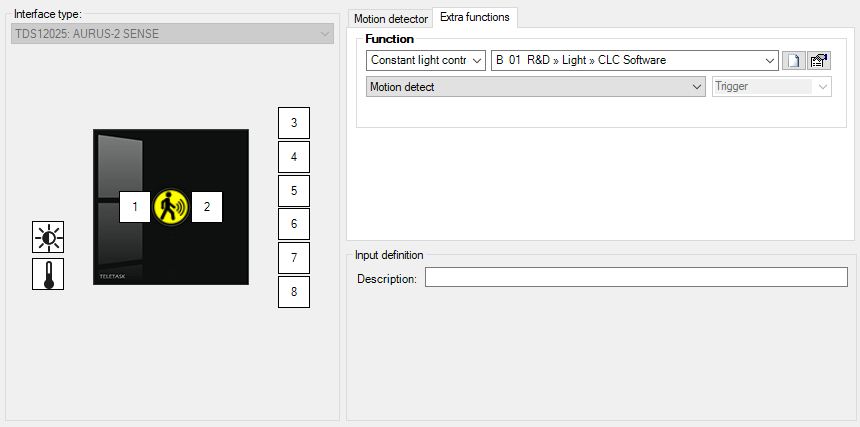Image resolution: width=860 pixels, height=427 pixels.
Task: Click the new function document icon
Action: tap(793, 61)
